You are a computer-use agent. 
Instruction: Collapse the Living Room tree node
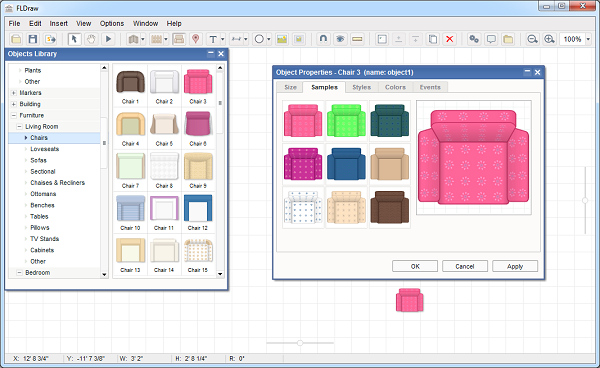19,127
